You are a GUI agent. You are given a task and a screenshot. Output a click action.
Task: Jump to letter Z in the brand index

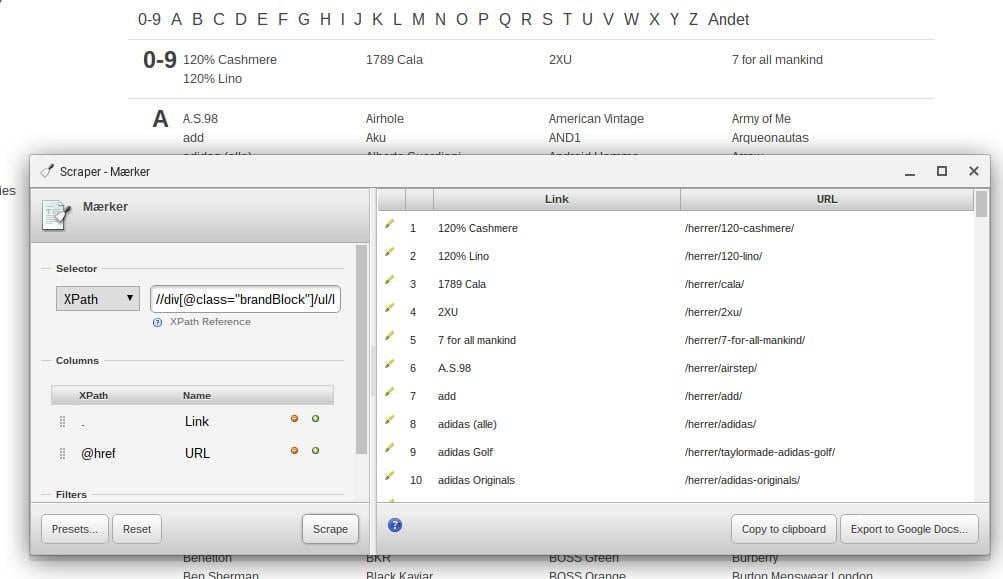click(693, 19)
